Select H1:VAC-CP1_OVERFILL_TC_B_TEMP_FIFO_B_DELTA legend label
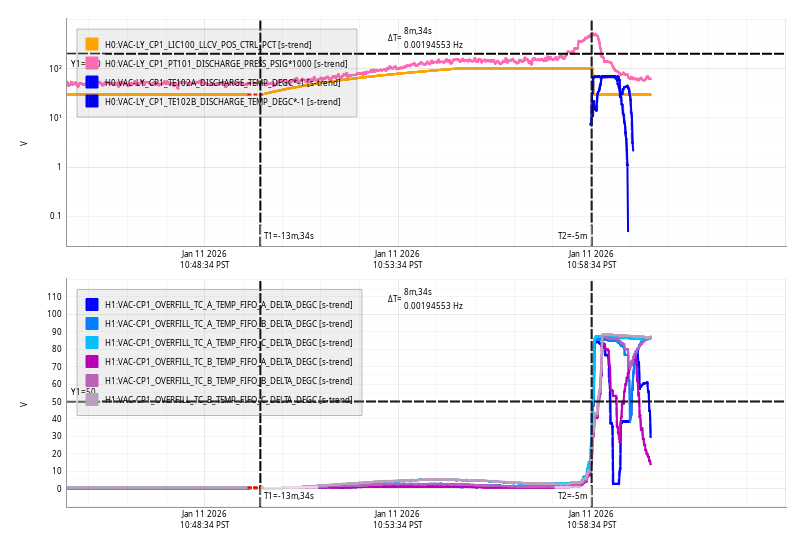The height and width of the screenshot is (551, 804). point(228,380)
